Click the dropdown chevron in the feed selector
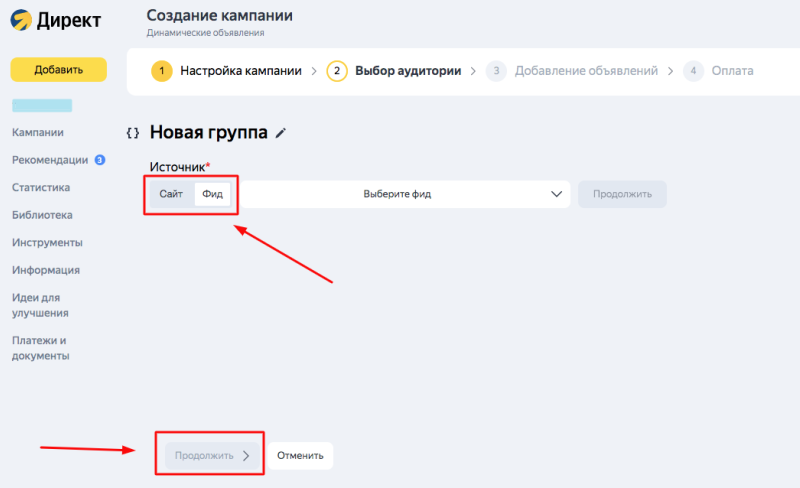The height and width of the screenshot is (488, 800). tap(556, 194)
